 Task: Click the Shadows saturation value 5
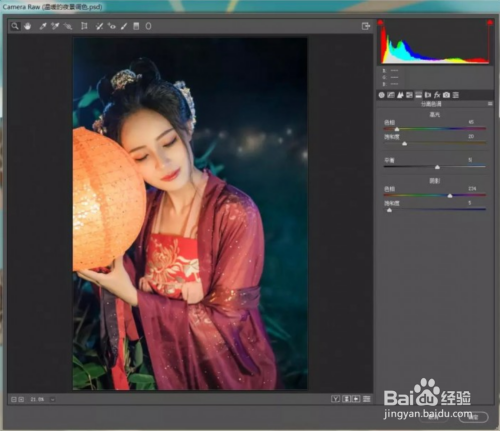[470, 203]
